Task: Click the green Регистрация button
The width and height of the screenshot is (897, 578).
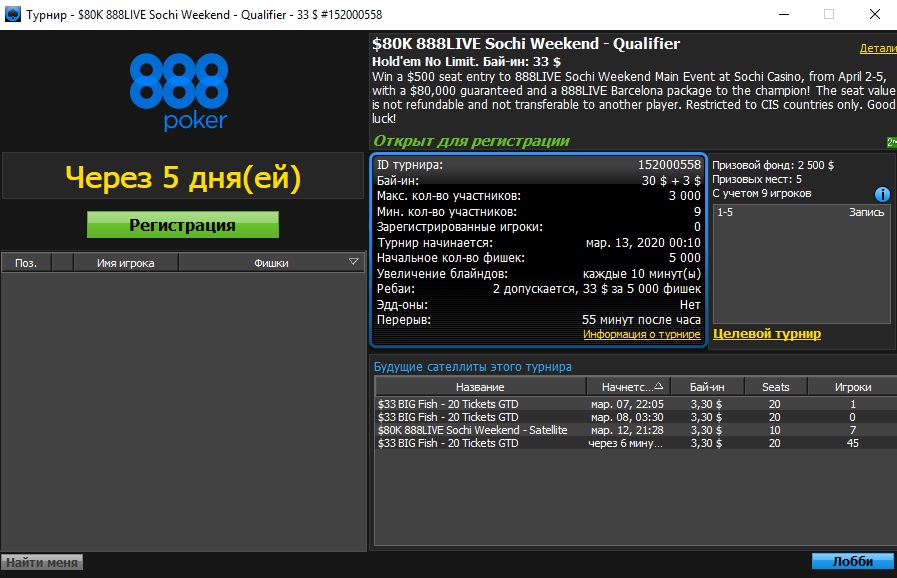Action: (182, 225)
